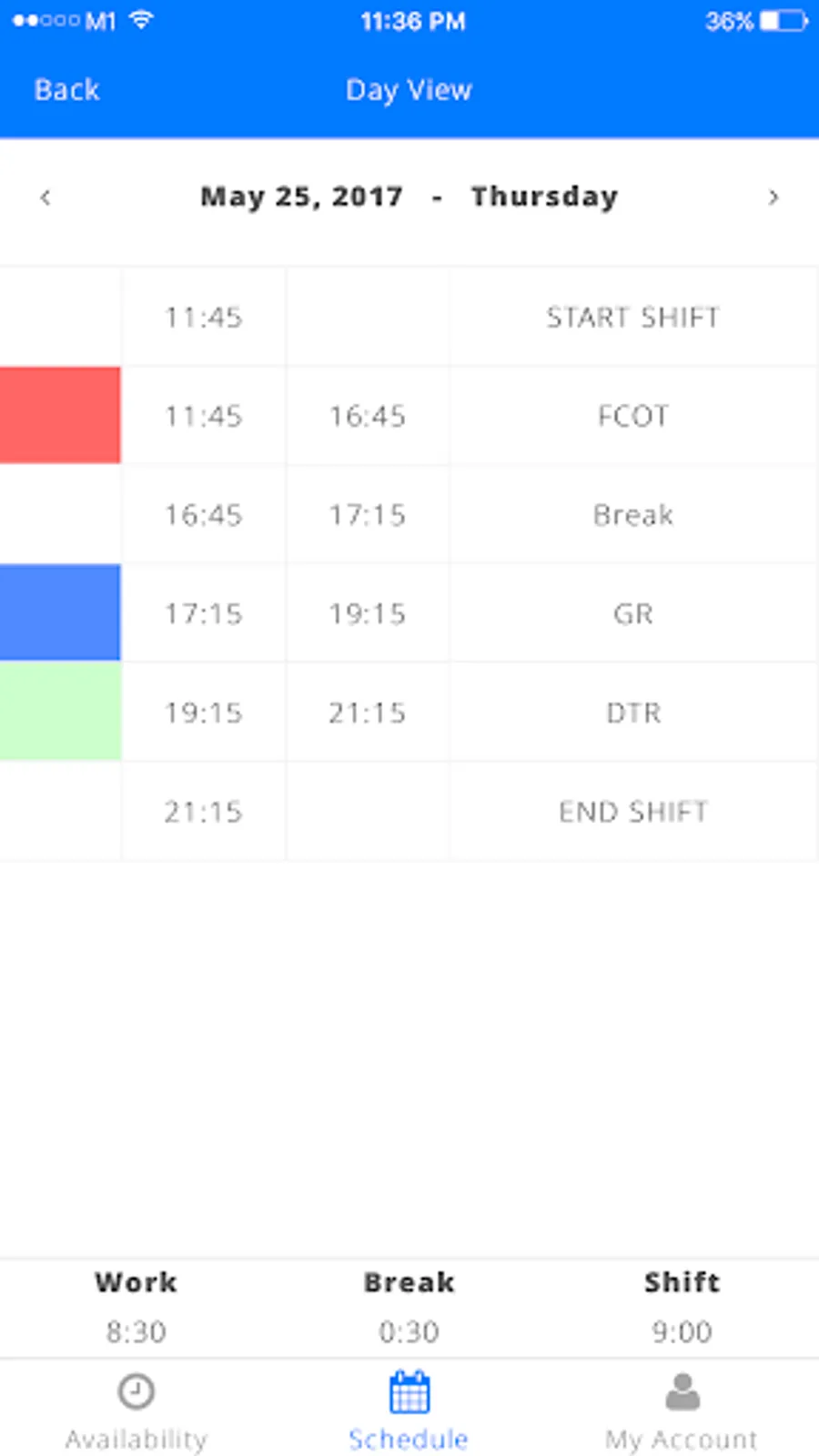Tap the Wi-Fi signal icon
819x1456 pixels.
pyautogui.click(x=141, y=20)
